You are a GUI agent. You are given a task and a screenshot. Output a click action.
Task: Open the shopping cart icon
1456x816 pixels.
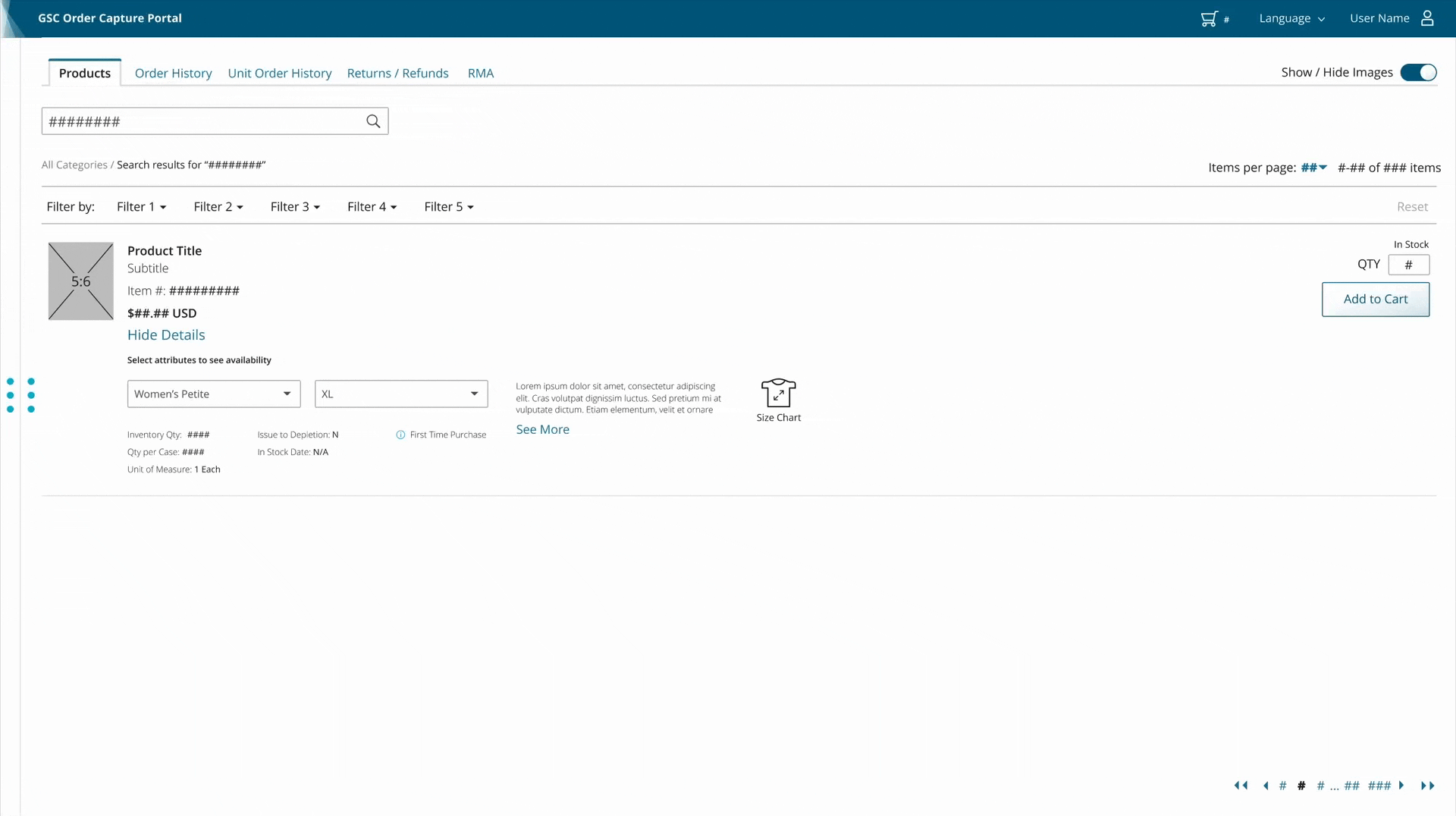point(1209,18)
